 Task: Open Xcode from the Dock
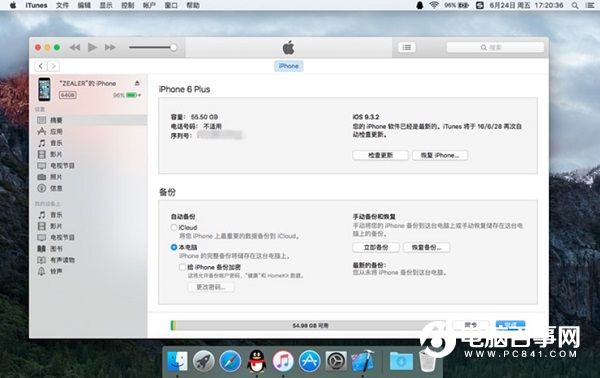[x=362, y=361]
